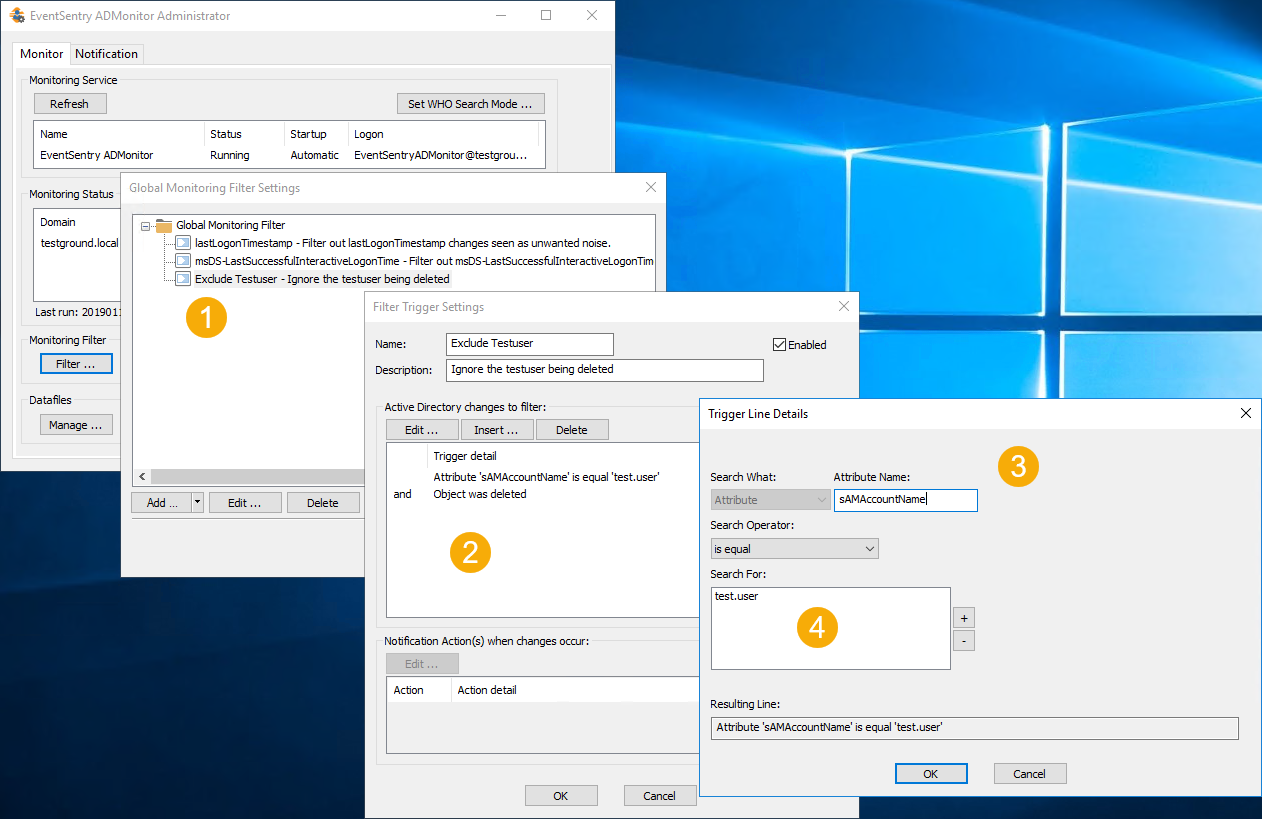Image resolution: width=1262 pixels, height=819 pixels.
Task: Select the testground.local domain entry
Action: point(79,243)
